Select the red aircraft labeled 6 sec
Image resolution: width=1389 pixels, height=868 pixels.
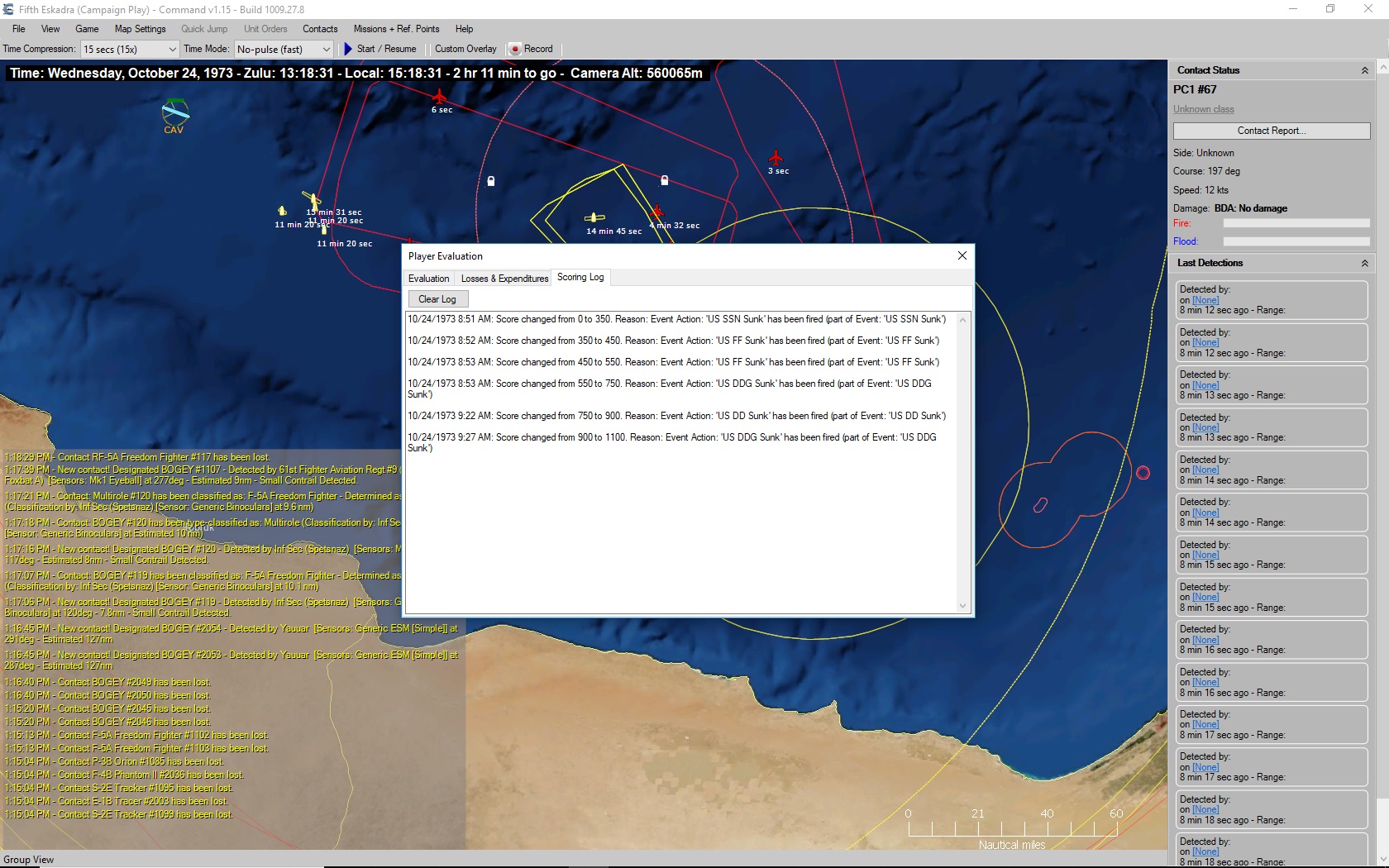click(x=439, y=97)
